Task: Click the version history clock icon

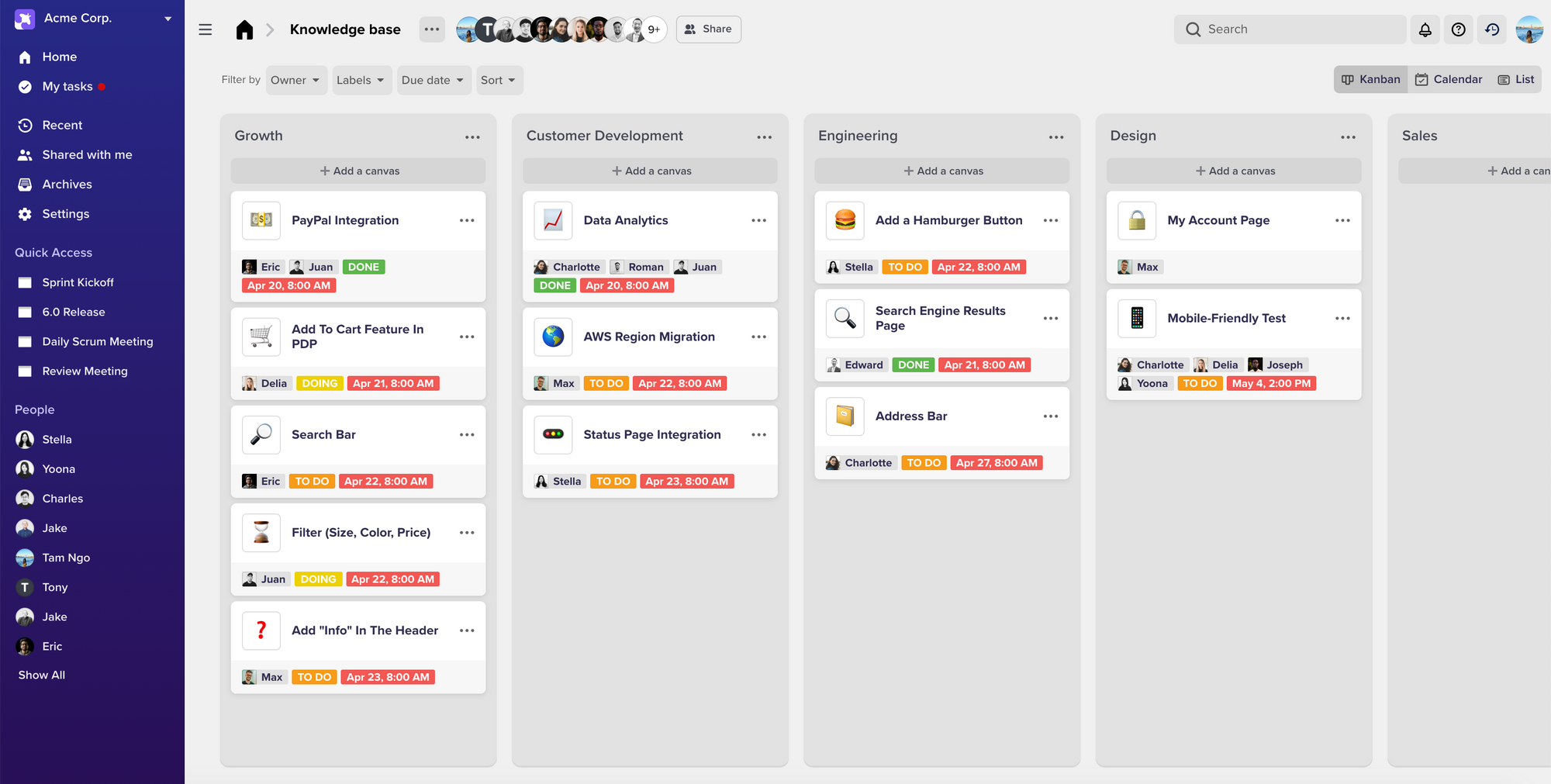Action: [1492, 29]
